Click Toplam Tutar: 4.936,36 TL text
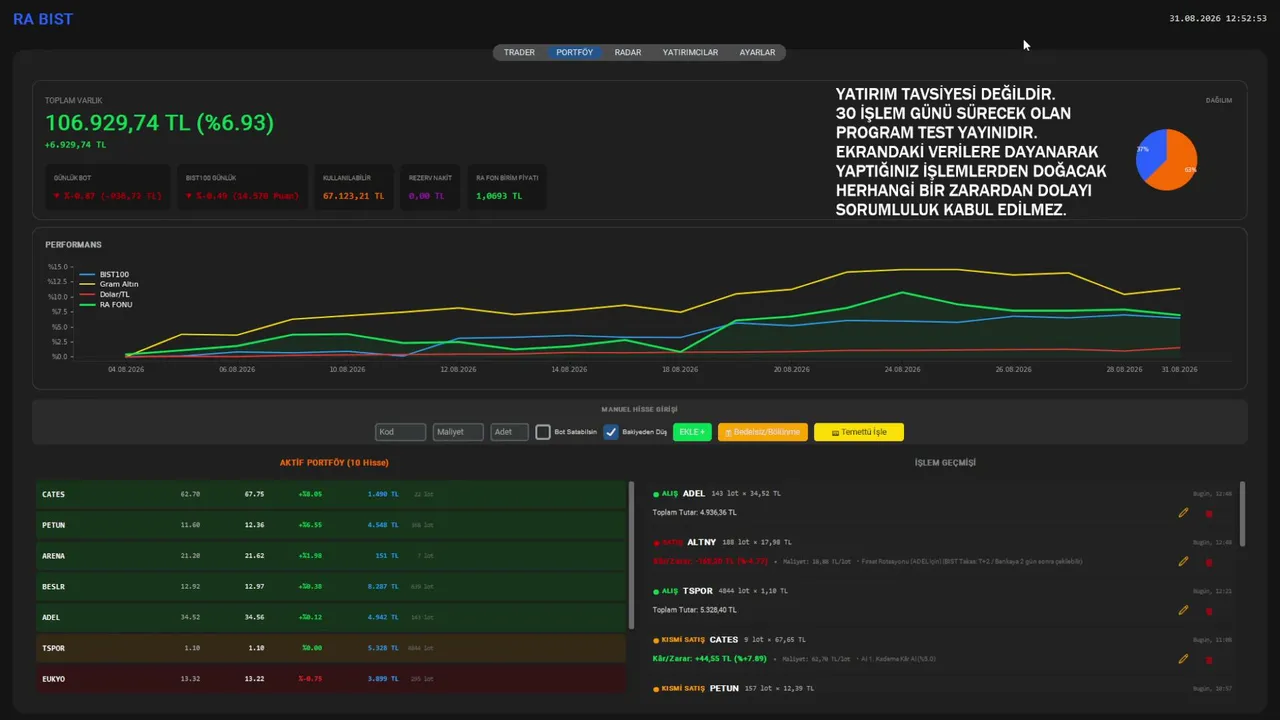This screenshot has width=1280, height=720. [x=695, y=513]
